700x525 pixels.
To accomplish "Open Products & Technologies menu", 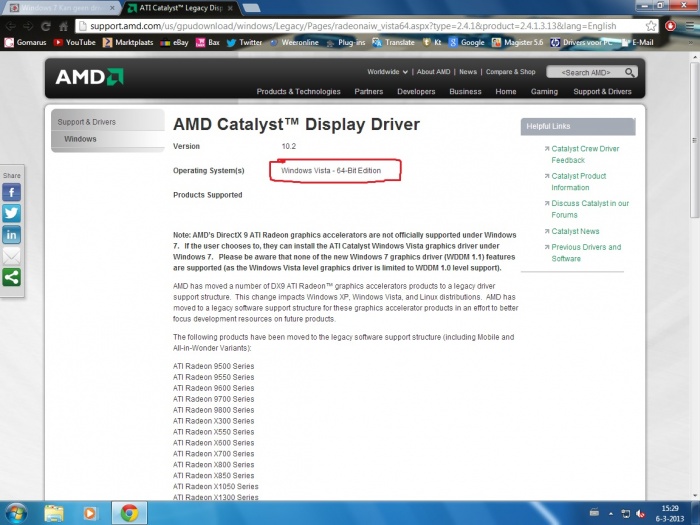I will (x=298, y=91).
